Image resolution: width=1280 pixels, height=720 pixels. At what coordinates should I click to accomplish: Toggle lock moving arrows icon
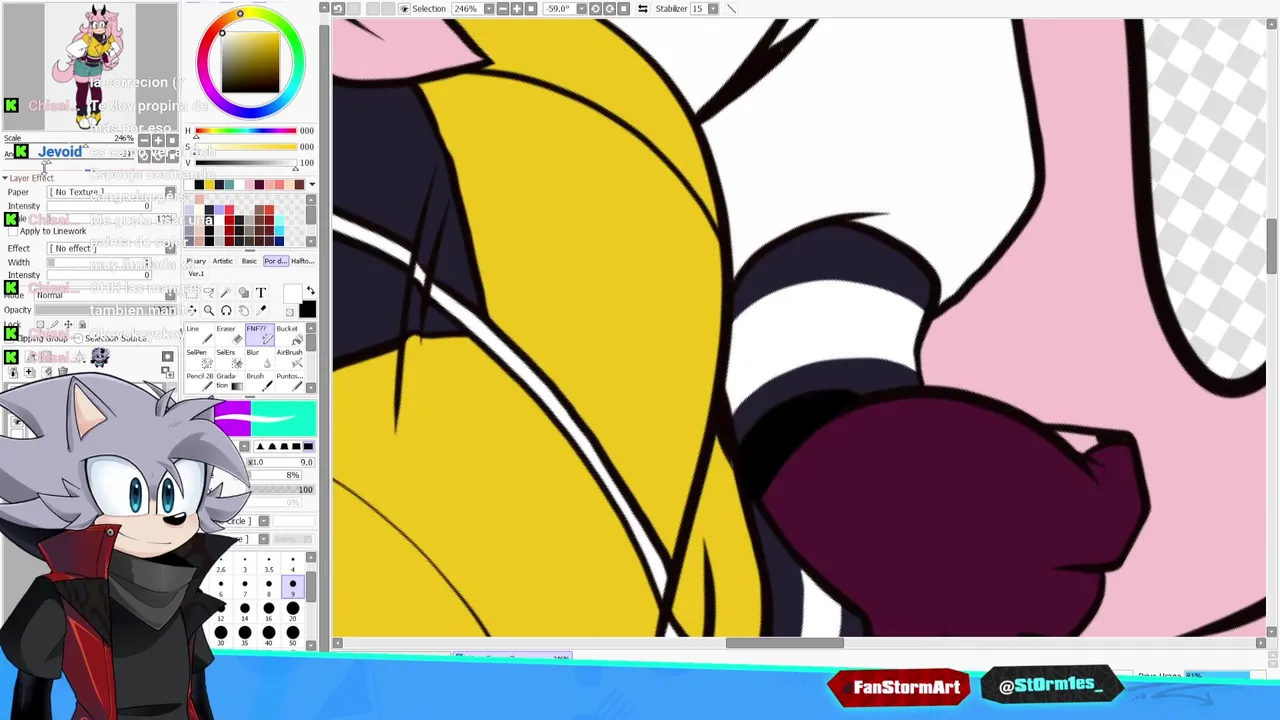click(x=68, y=324)
